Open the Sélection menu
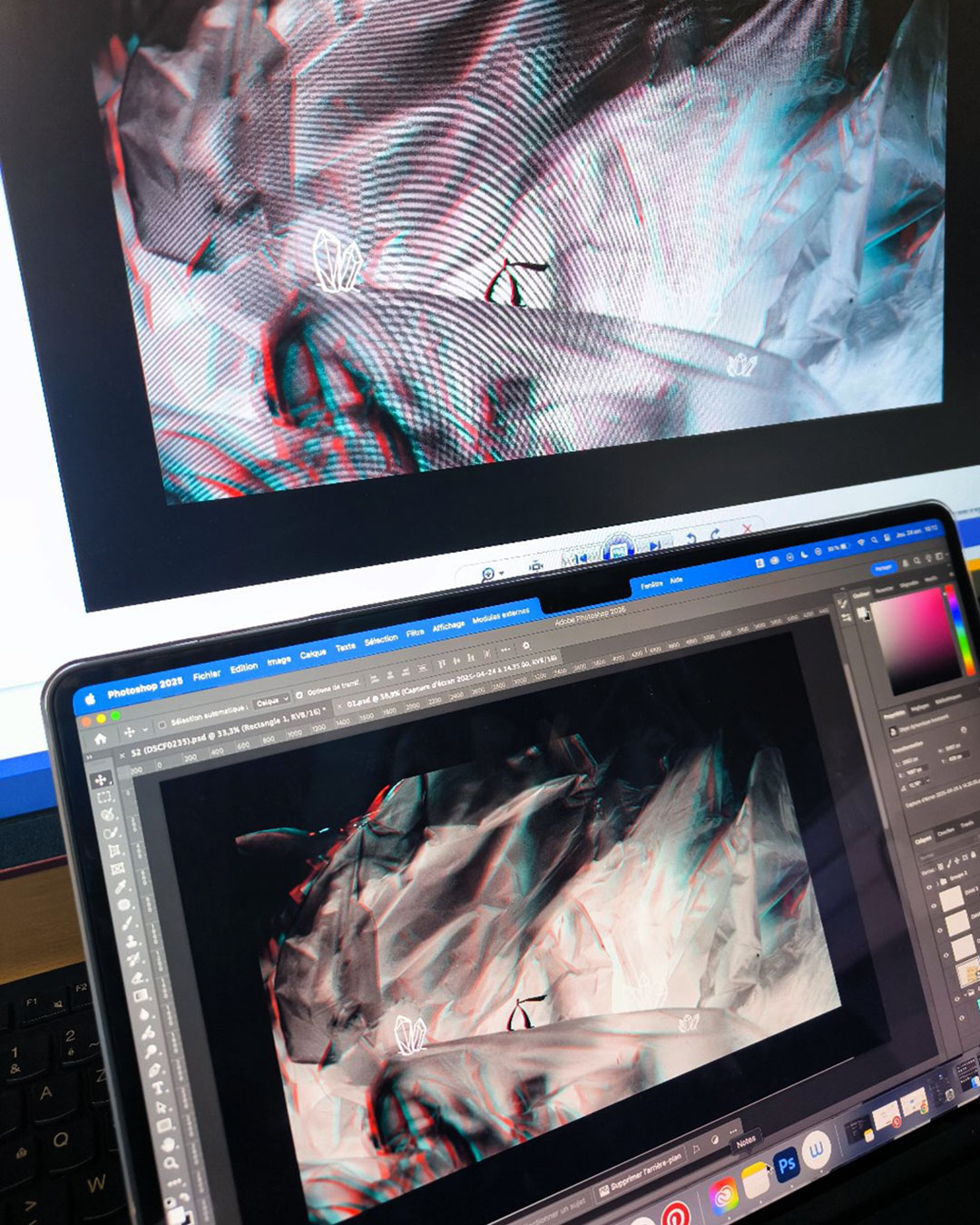Screen dimensions: 980x1225 pyautogui.click(x=381, y=640)
